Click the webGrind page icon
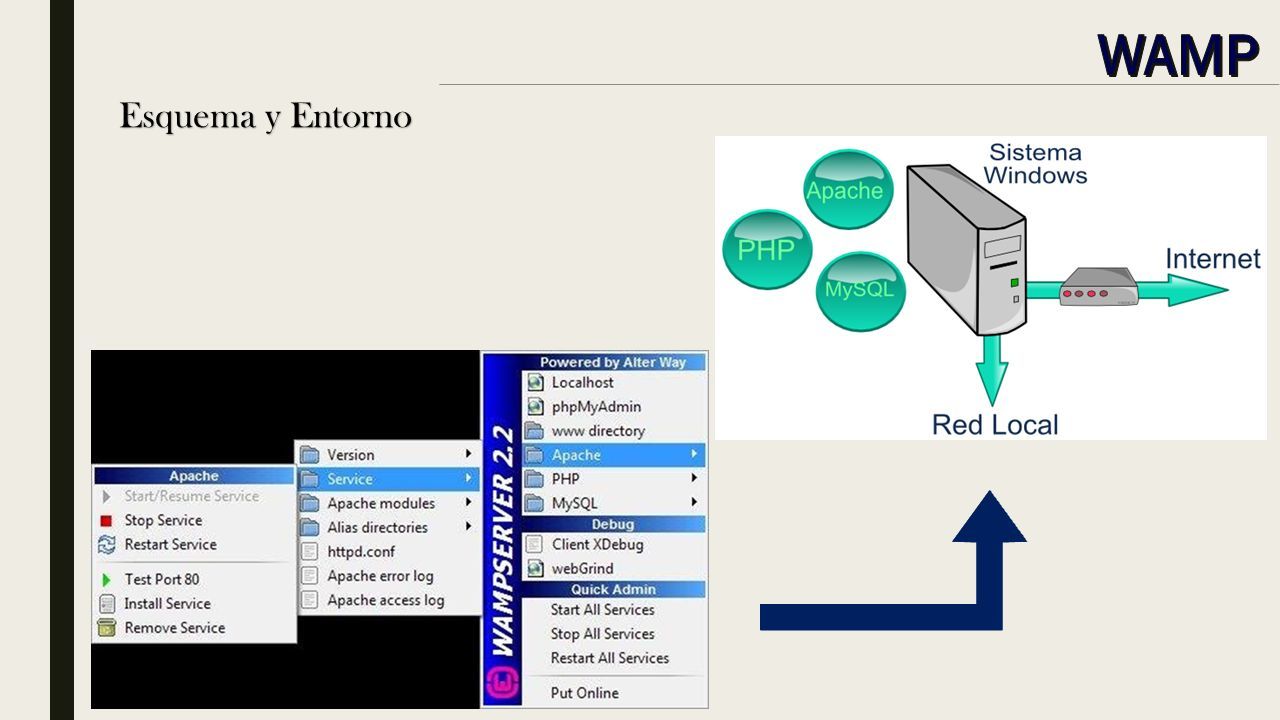This screenshot has height=720, width=1280. click(535, 569)
